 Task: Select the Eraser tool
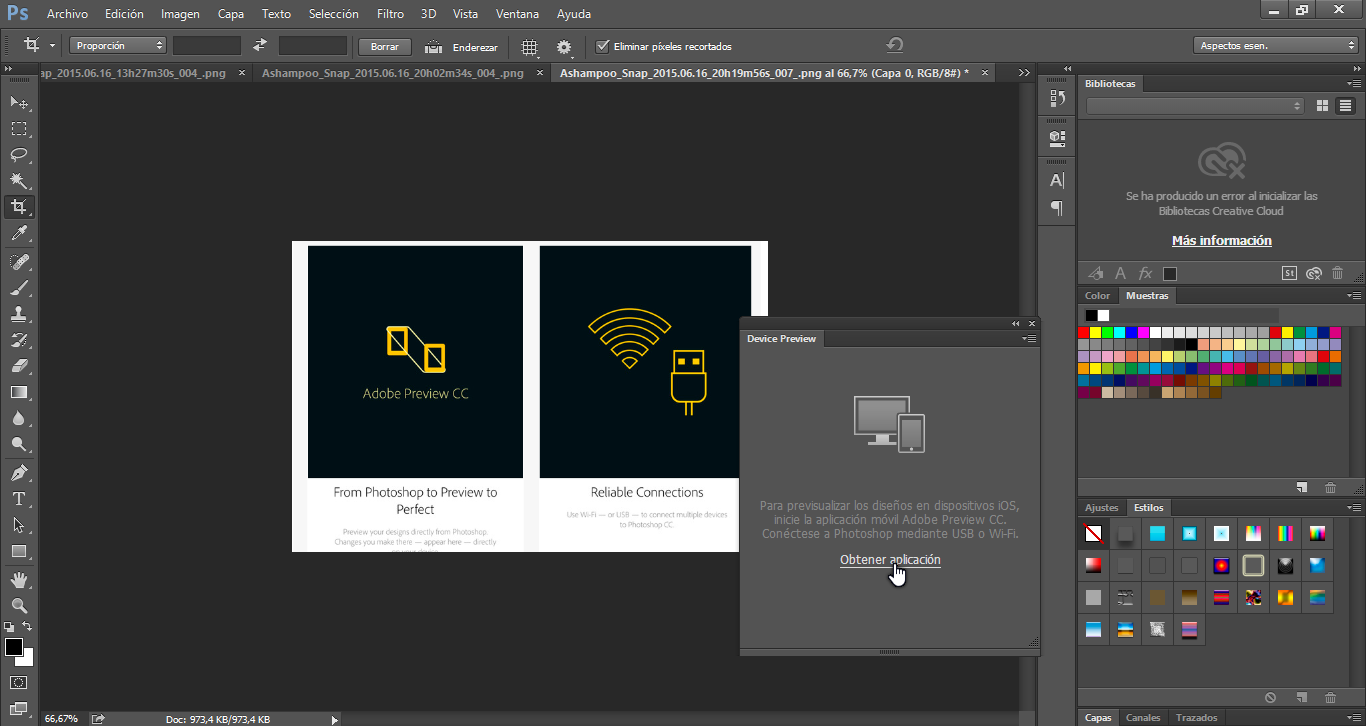[x=19, y=366]
